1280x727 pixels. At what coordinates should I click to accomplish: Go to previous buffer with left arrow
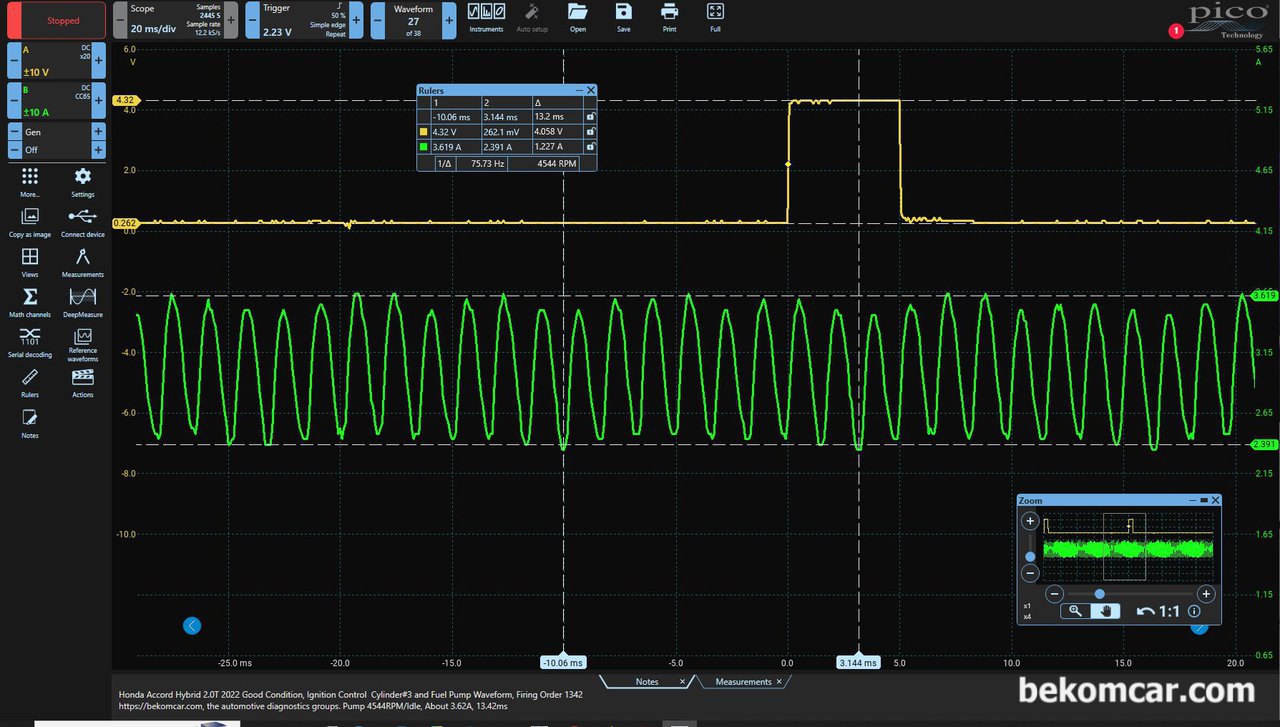tap(192, 625)
